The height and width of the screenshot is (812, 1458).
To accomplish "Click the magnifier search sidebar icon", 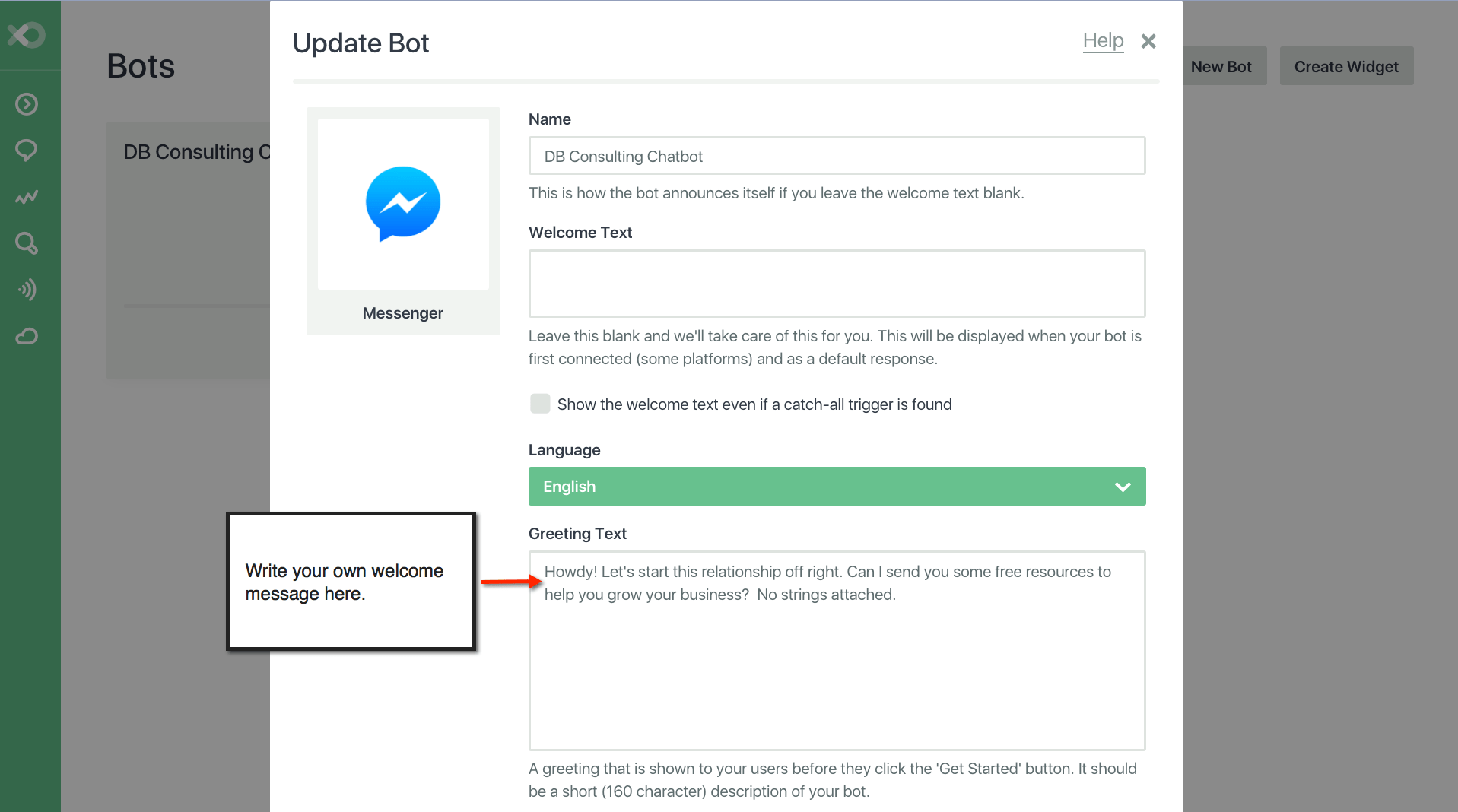I will point(27,243).
